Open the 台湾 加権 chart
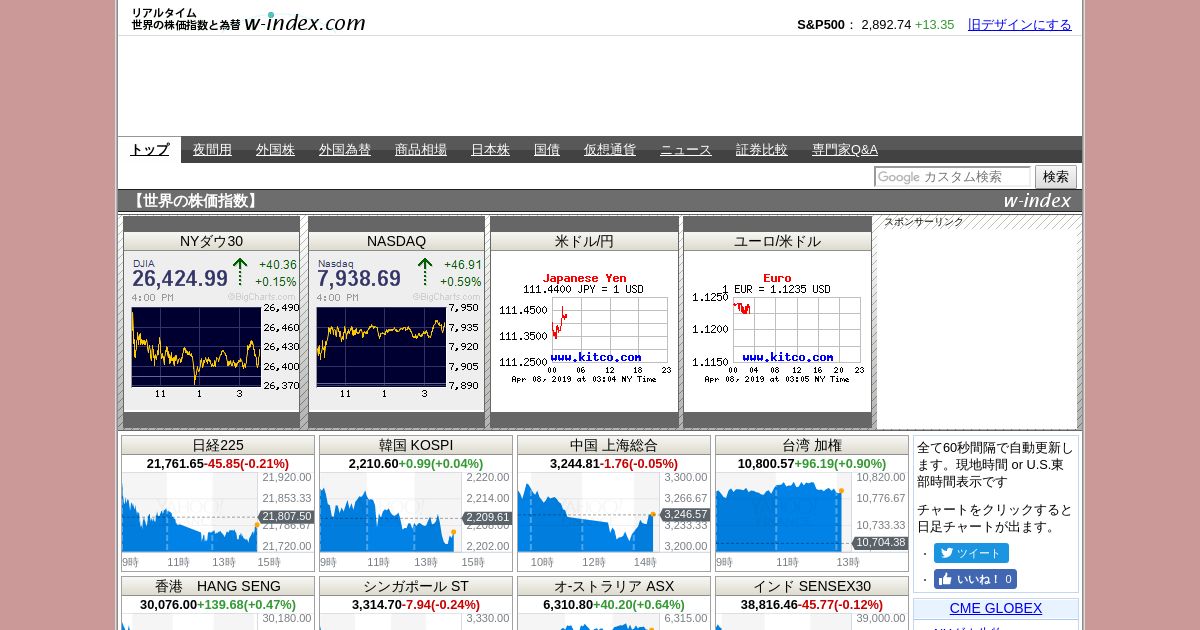This screenshot has width=1200, height=630. 812,520
